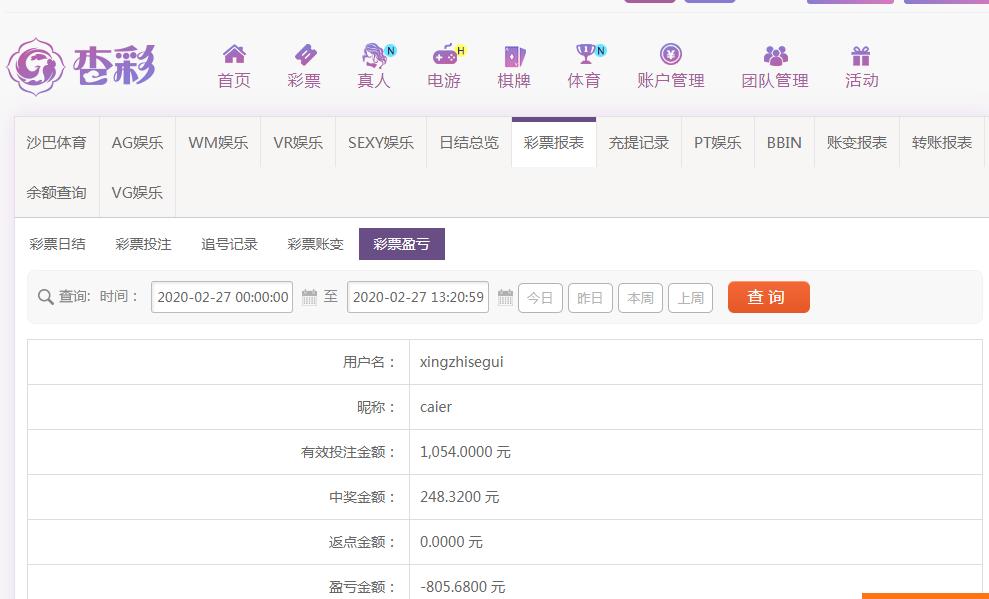The height and width of the screenshot is (599, 989).
Task: Switch to WM娱乐 tab
Action: pyautogui.click(x=218, y=142)
